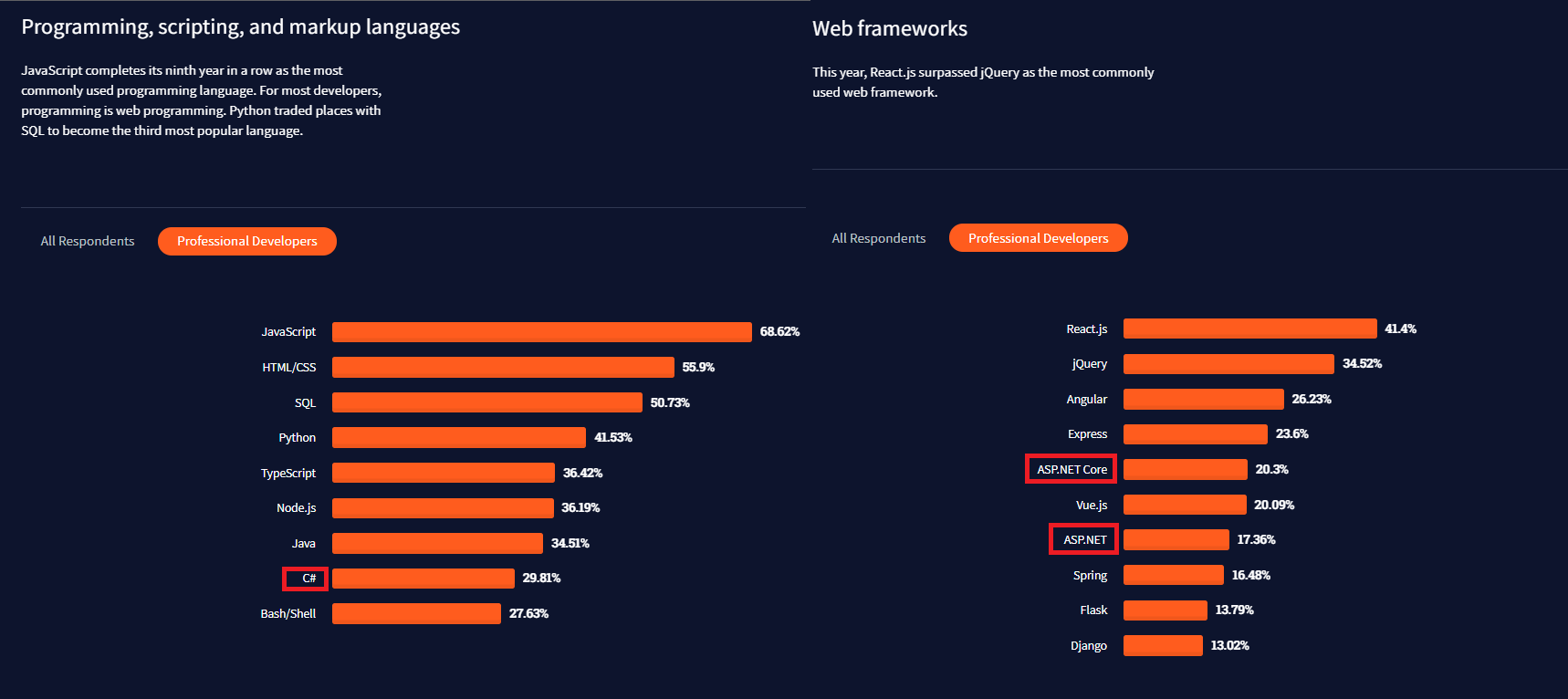Select Professional Developers under the languages chart
Screen dimensions: 1568x699
(x=247, y=241)
